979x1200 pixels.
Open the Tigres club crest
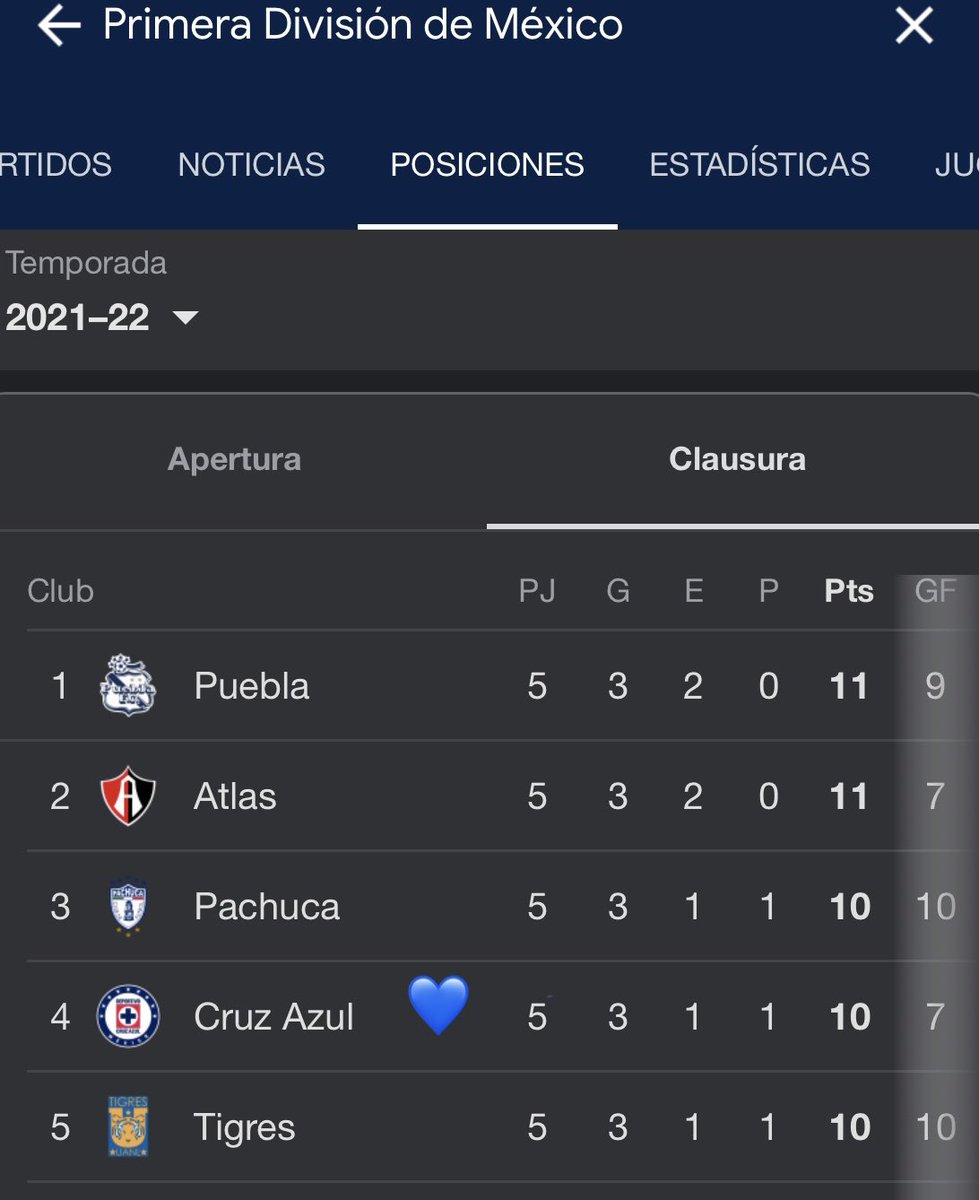[x=128, y=1127]
